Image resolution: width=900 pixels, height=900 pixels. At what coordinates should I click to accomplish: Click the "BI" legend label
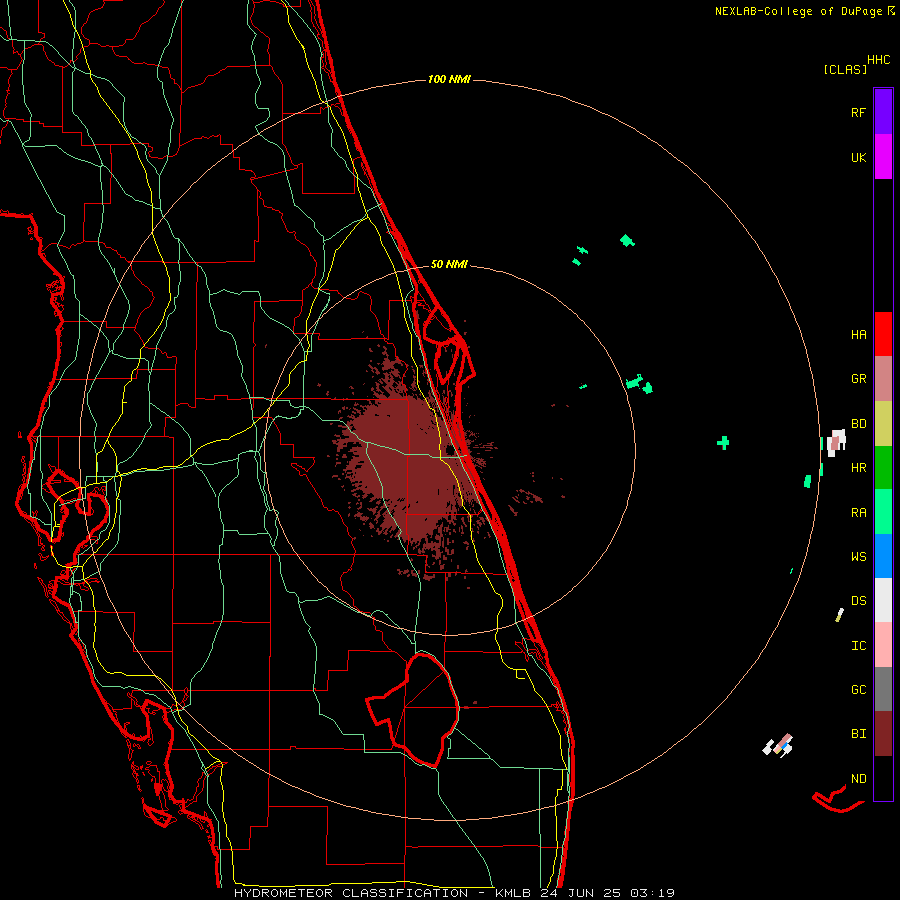[x=858, y=734]
